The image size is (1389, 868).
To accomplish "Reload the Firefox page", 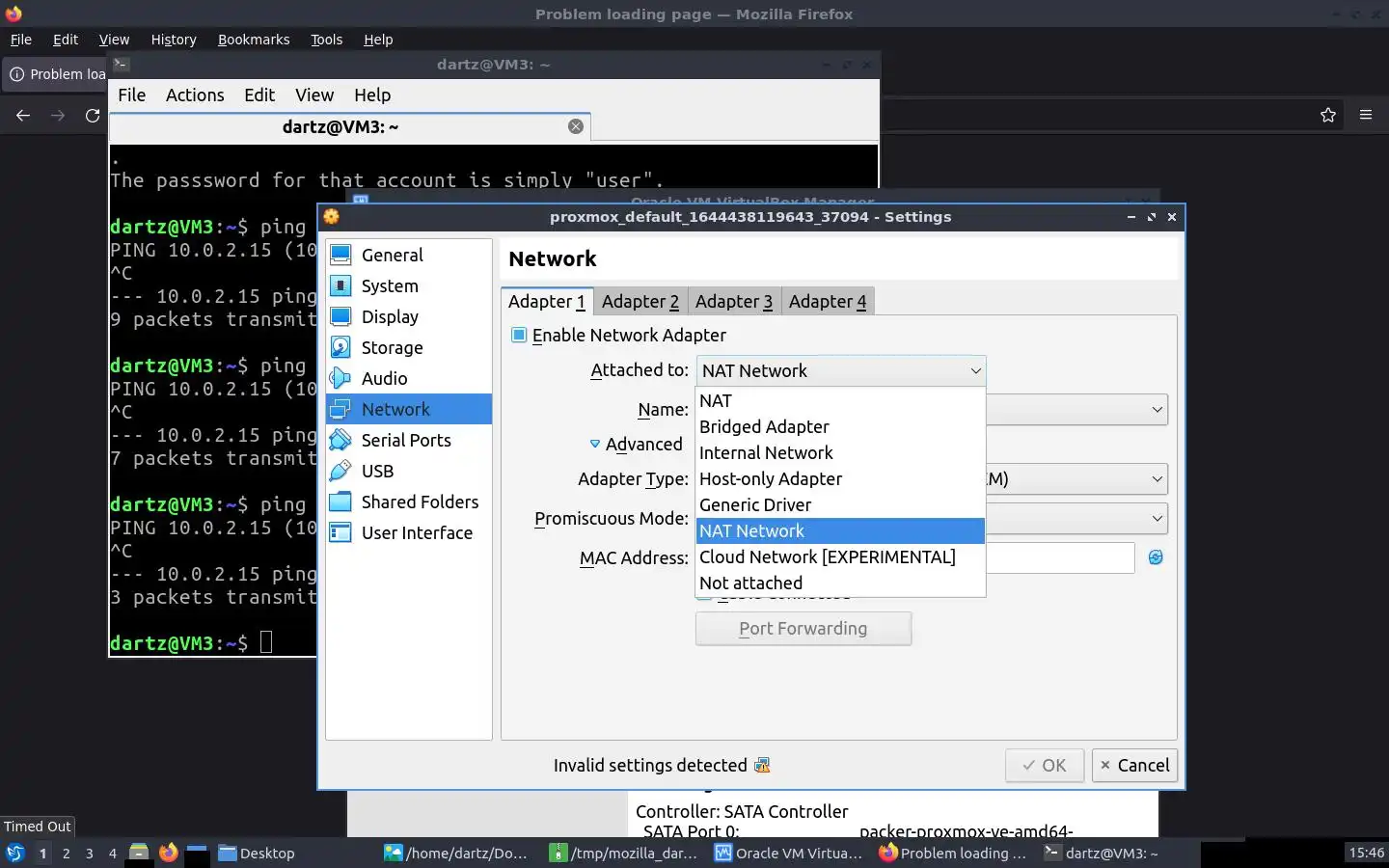I will point(93,115).
